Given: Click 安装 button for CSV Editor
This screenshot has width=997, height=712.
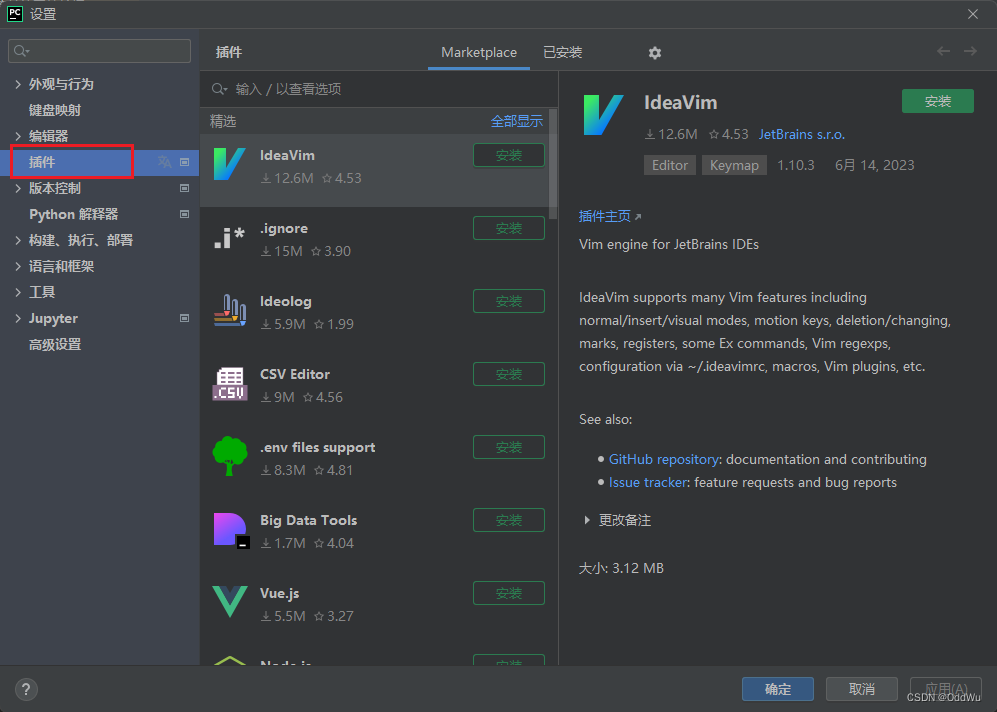Looking at the screenshot, I should click(509, 374).
